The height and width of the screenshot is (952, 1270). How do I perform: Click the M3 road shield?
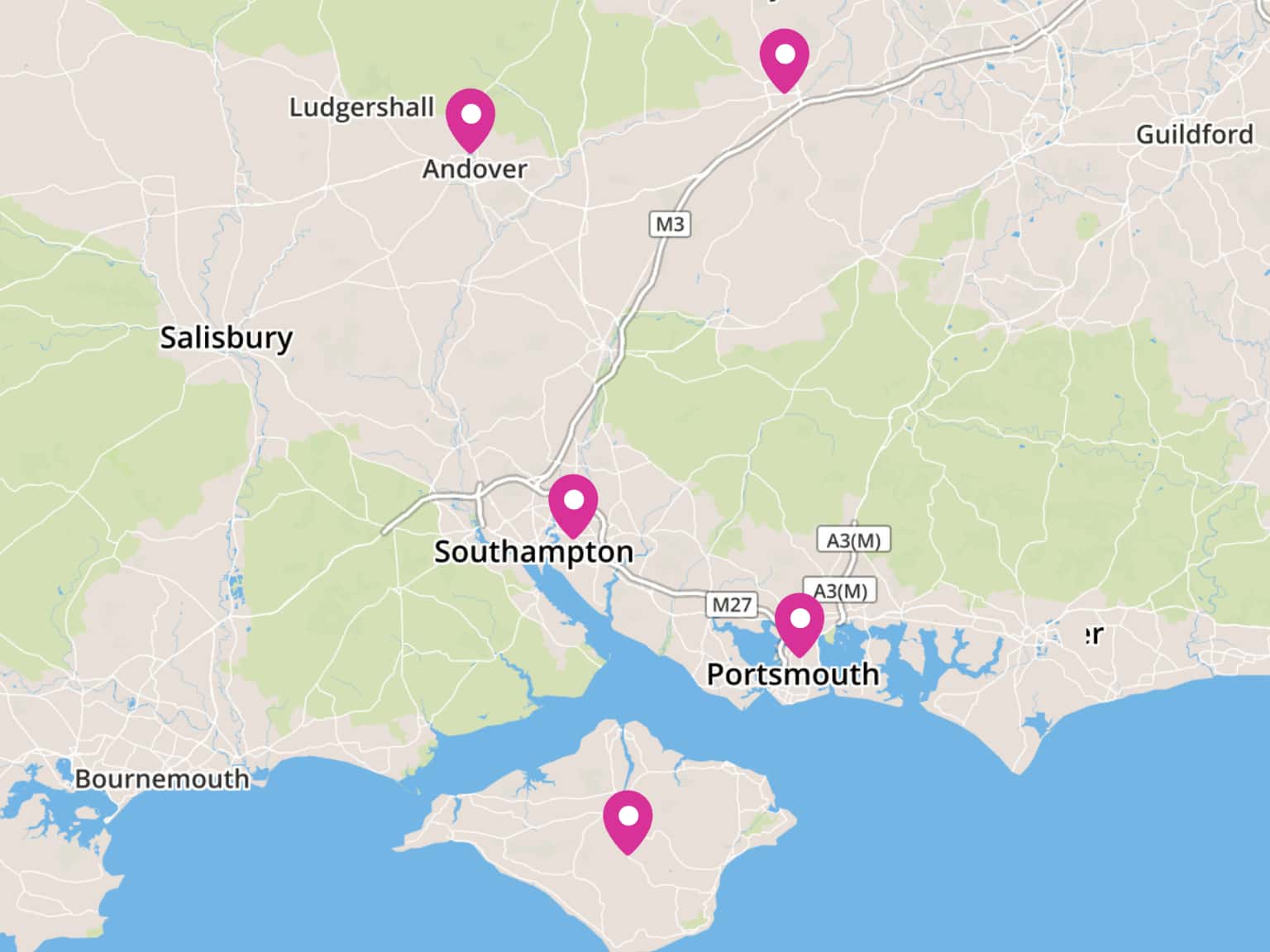pyautogui.click(x=670, y=224)
